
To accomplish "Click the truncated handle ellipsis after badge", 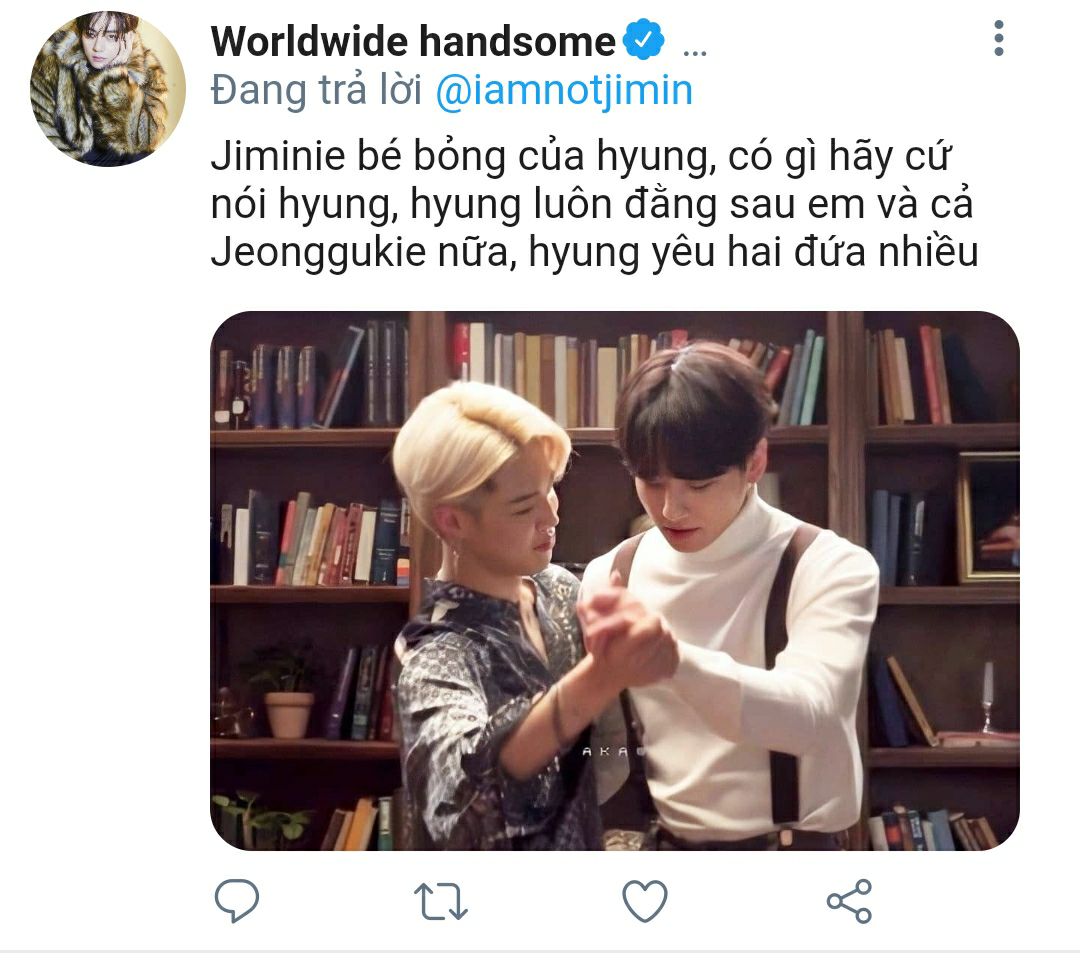I will click(694, 52).
